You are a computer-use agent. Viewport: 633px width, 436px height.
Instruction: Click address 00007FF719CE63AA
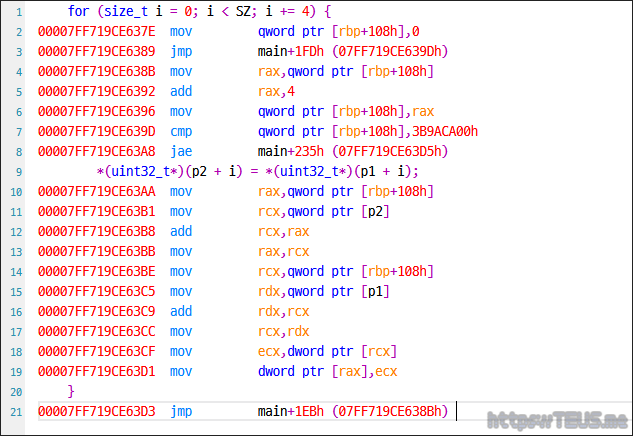pos(96,191)
